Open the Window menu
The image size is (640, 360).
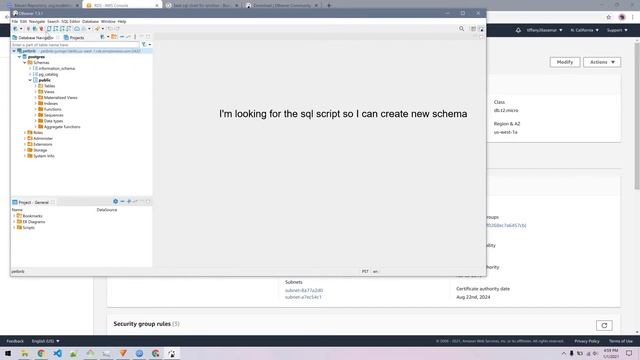(x=108, y=21)
